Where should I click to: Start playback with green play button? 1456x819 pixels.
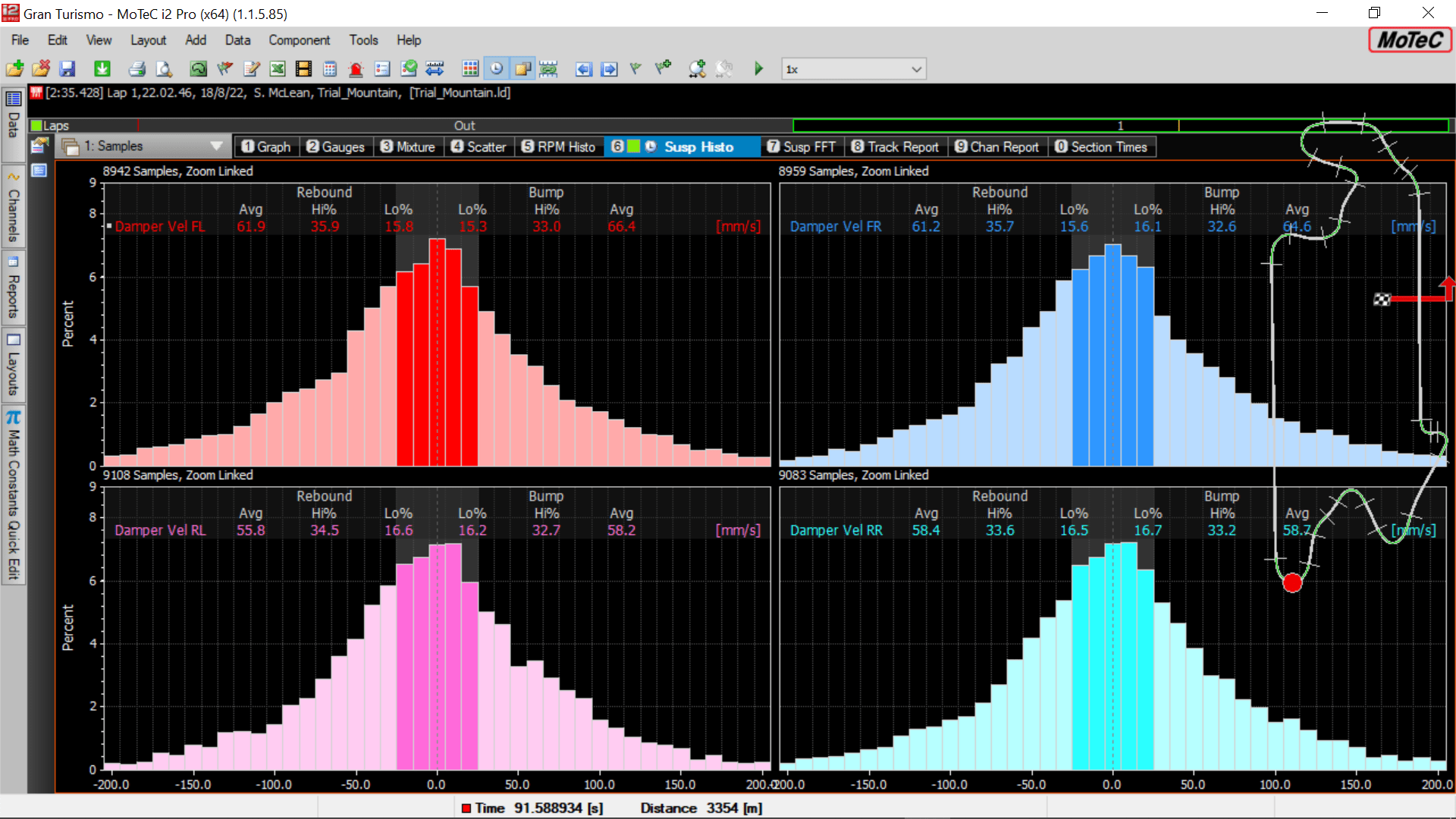click(758, 69)
